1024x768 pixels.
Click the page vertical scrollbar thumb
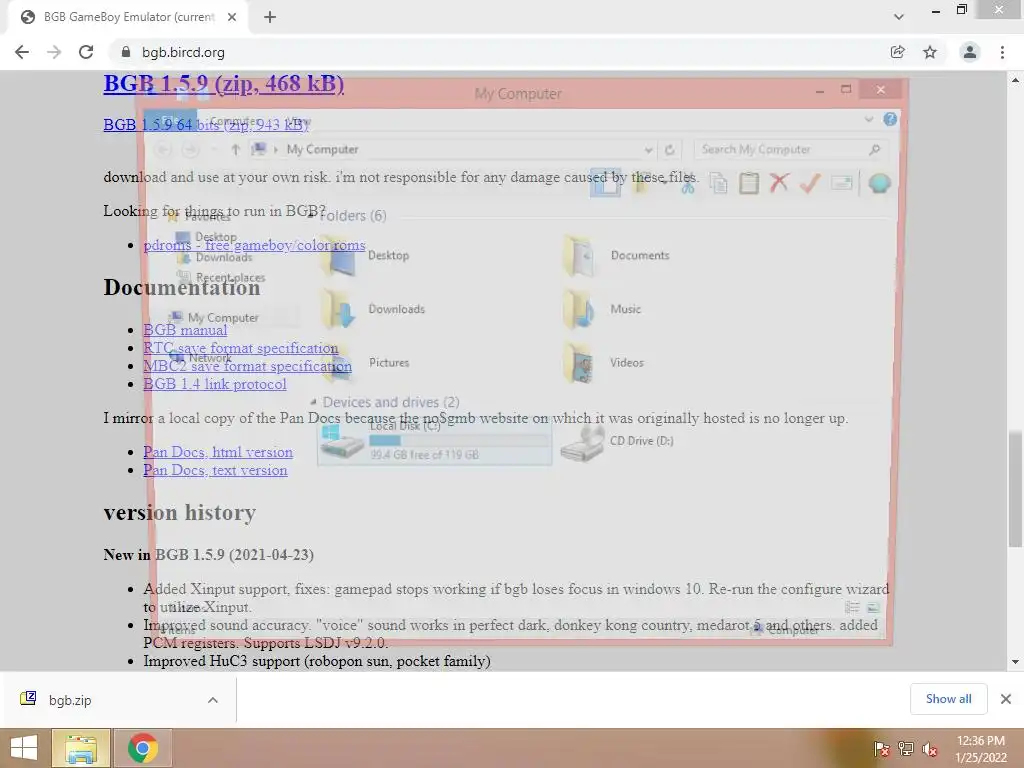(x=1016, y=488)
